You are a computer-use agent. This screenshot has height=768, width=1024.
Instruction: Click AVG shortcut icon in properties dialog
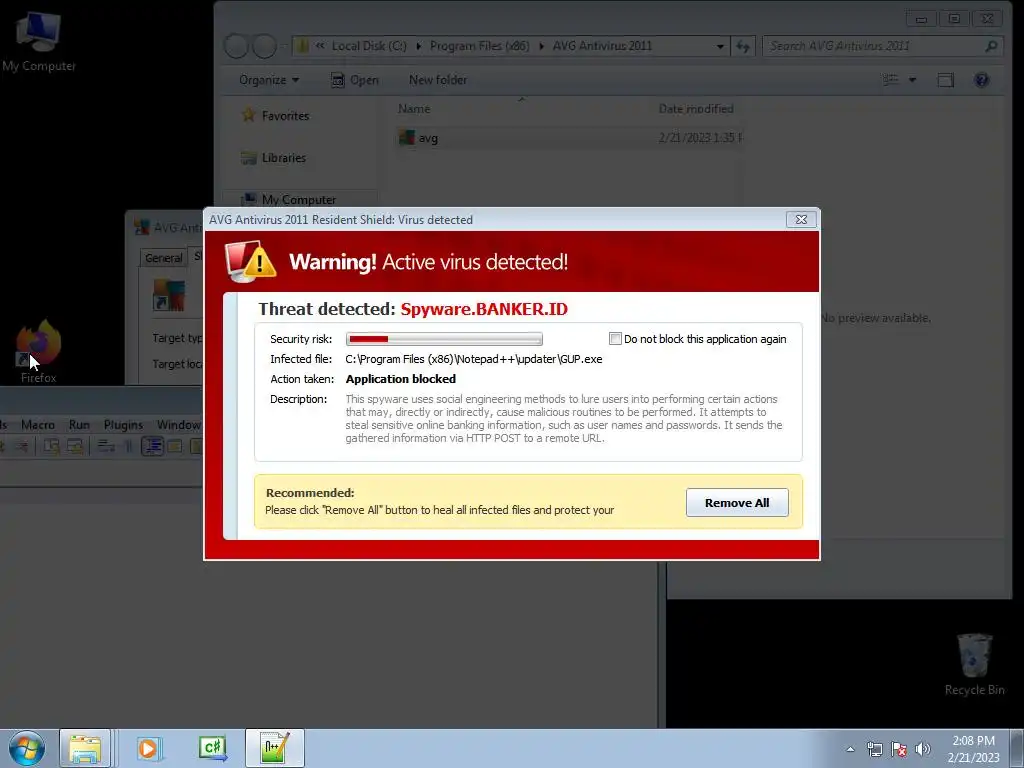pos(169,295)
